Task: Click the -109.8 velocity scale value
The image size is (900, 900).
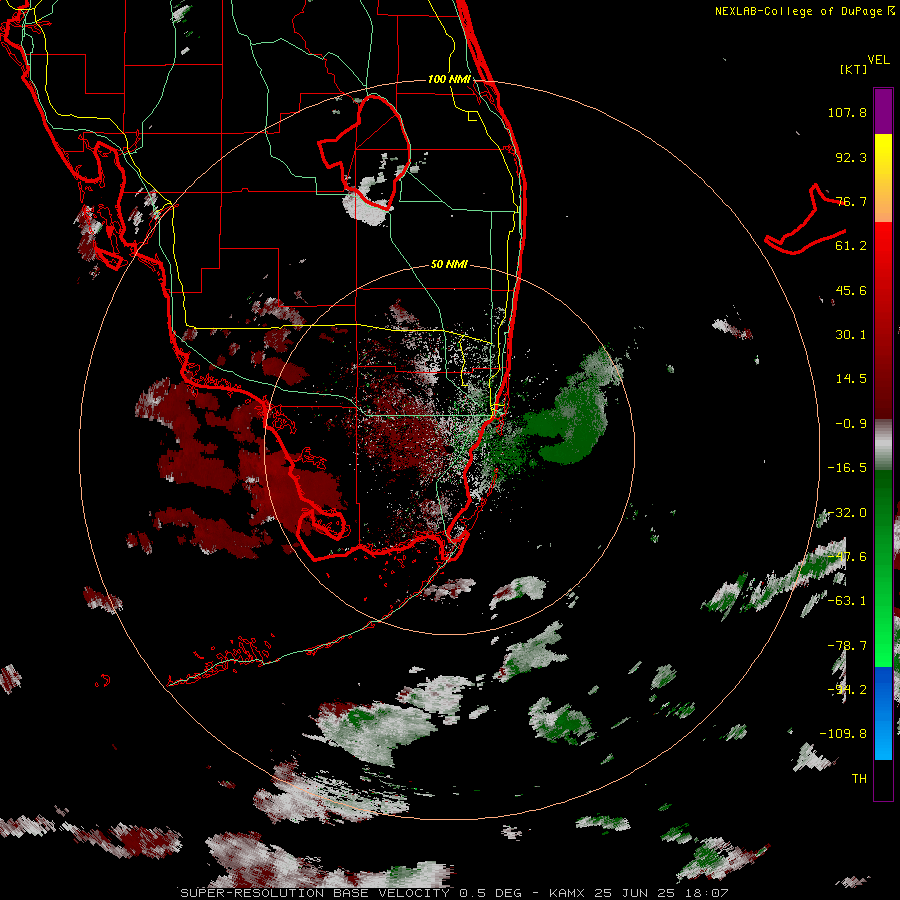Action: 843,734
